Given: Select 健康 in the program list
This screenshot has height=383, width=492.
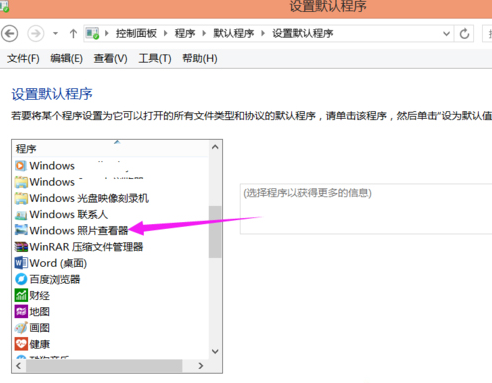Looking at the screenshot, I should [x=39, y=344].
